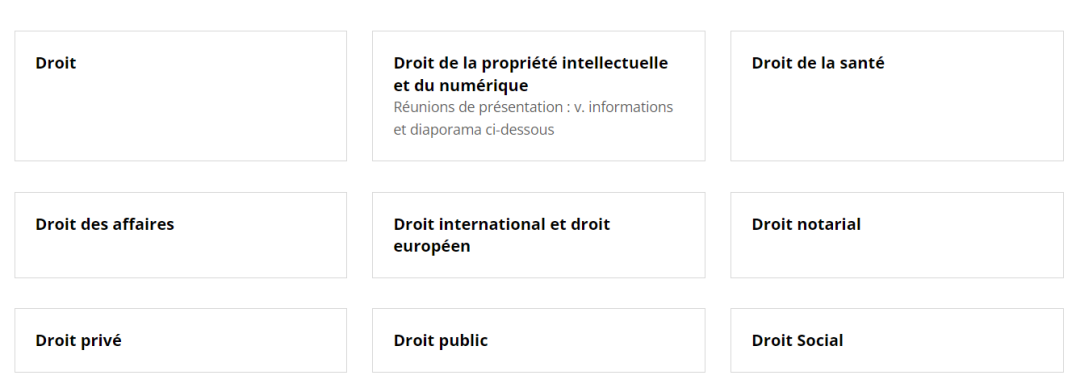Choose the Droit des affaires tile
The width and height of the screenshot is (1080, 392).
(x=180, y=235)
